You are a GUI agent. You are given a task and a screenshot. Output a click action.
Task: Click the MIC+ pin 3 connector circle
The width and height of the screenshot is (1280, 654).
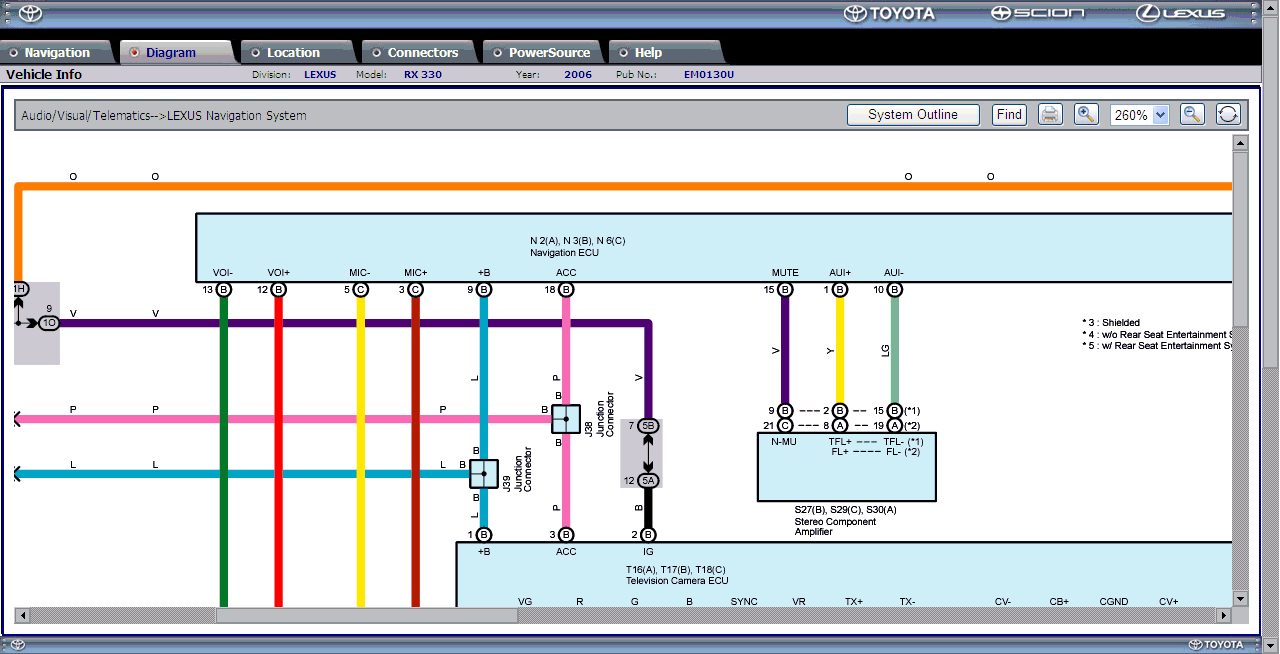click(x=416, y=290)
